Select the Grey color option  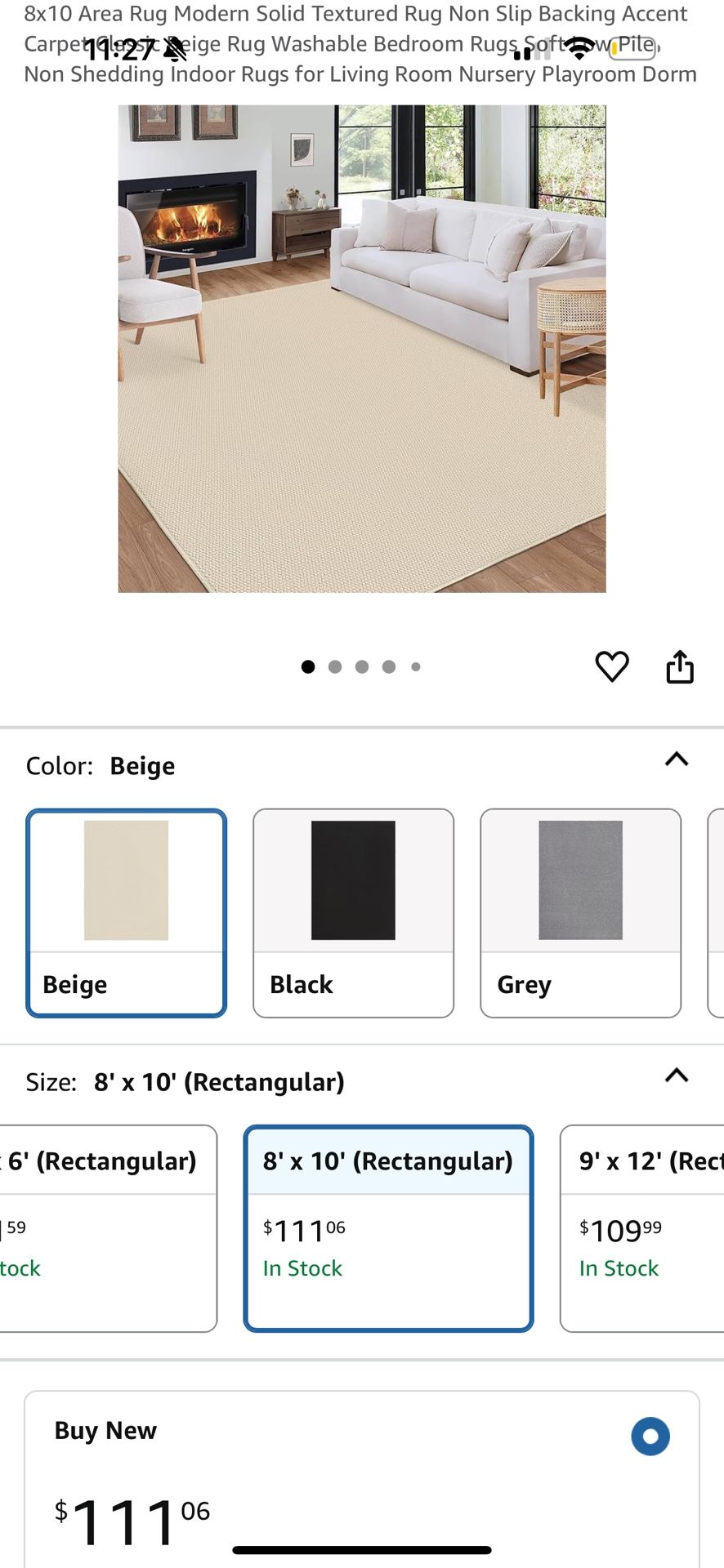point(580,912)
